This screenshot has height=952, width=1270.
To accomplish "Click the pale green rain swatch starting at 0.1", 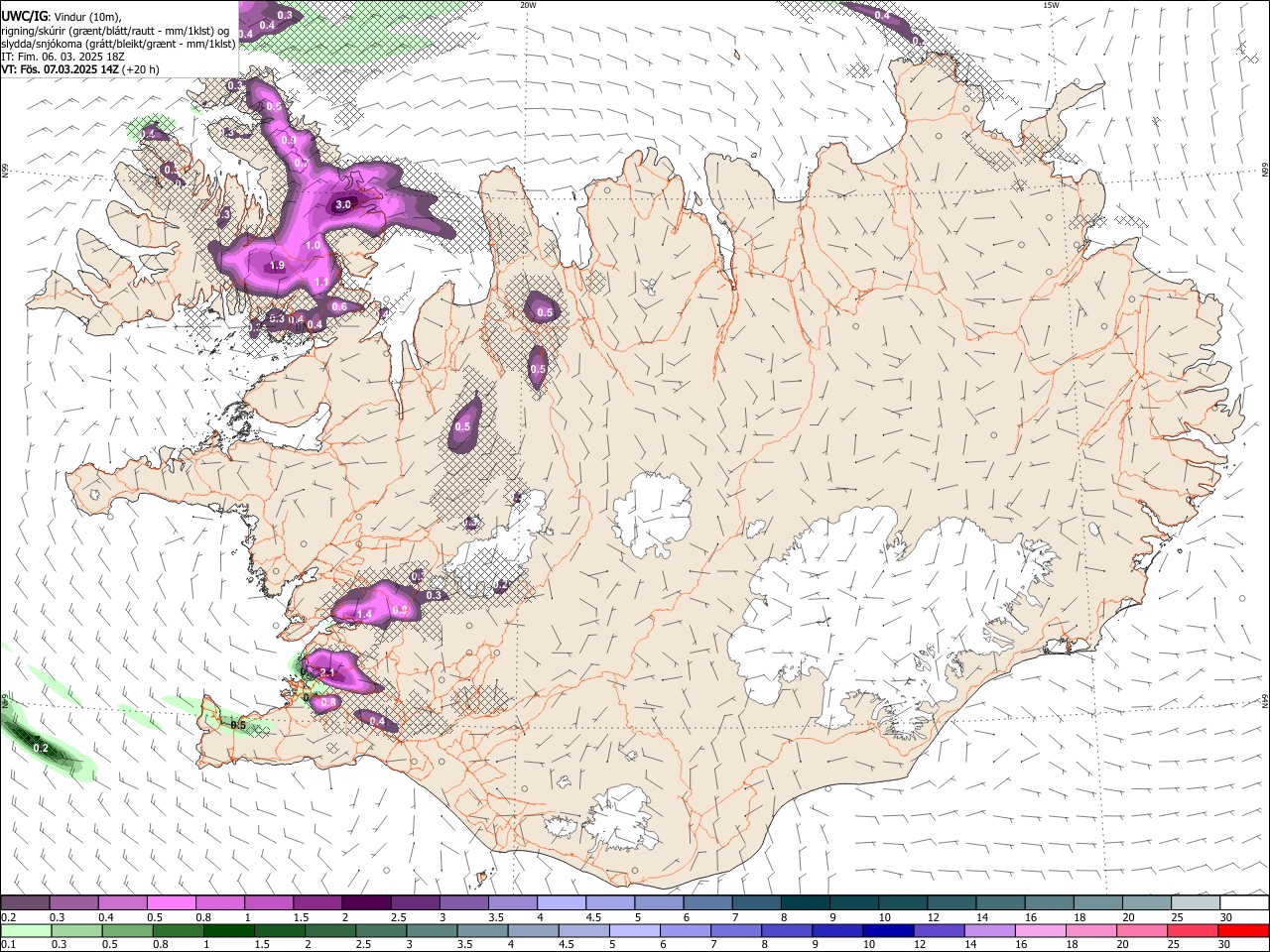I will coord(25,930).
